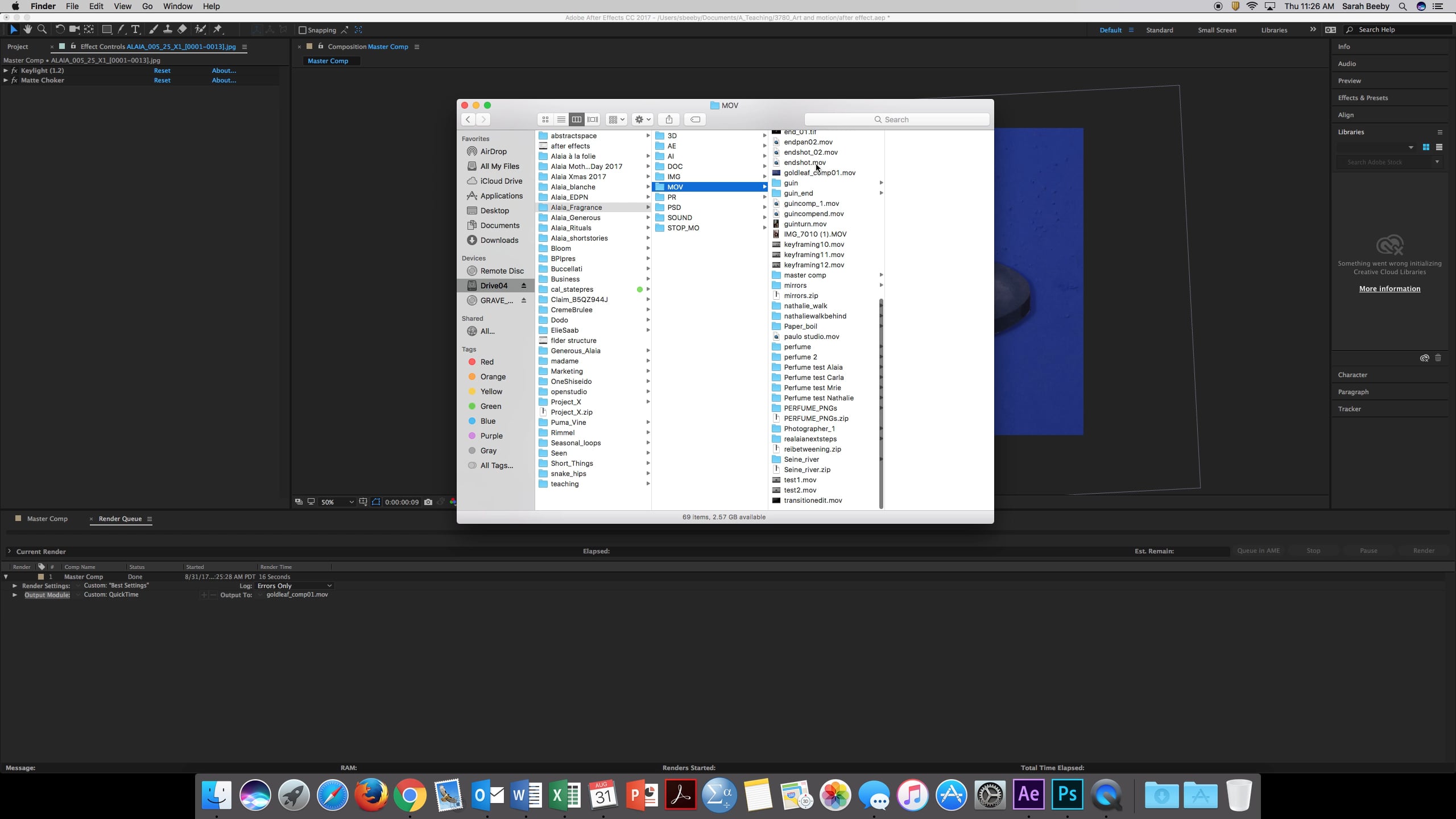This screenshot has width=1456, height=819.
Task: Go back in Finder window
Action: [468, 119]
